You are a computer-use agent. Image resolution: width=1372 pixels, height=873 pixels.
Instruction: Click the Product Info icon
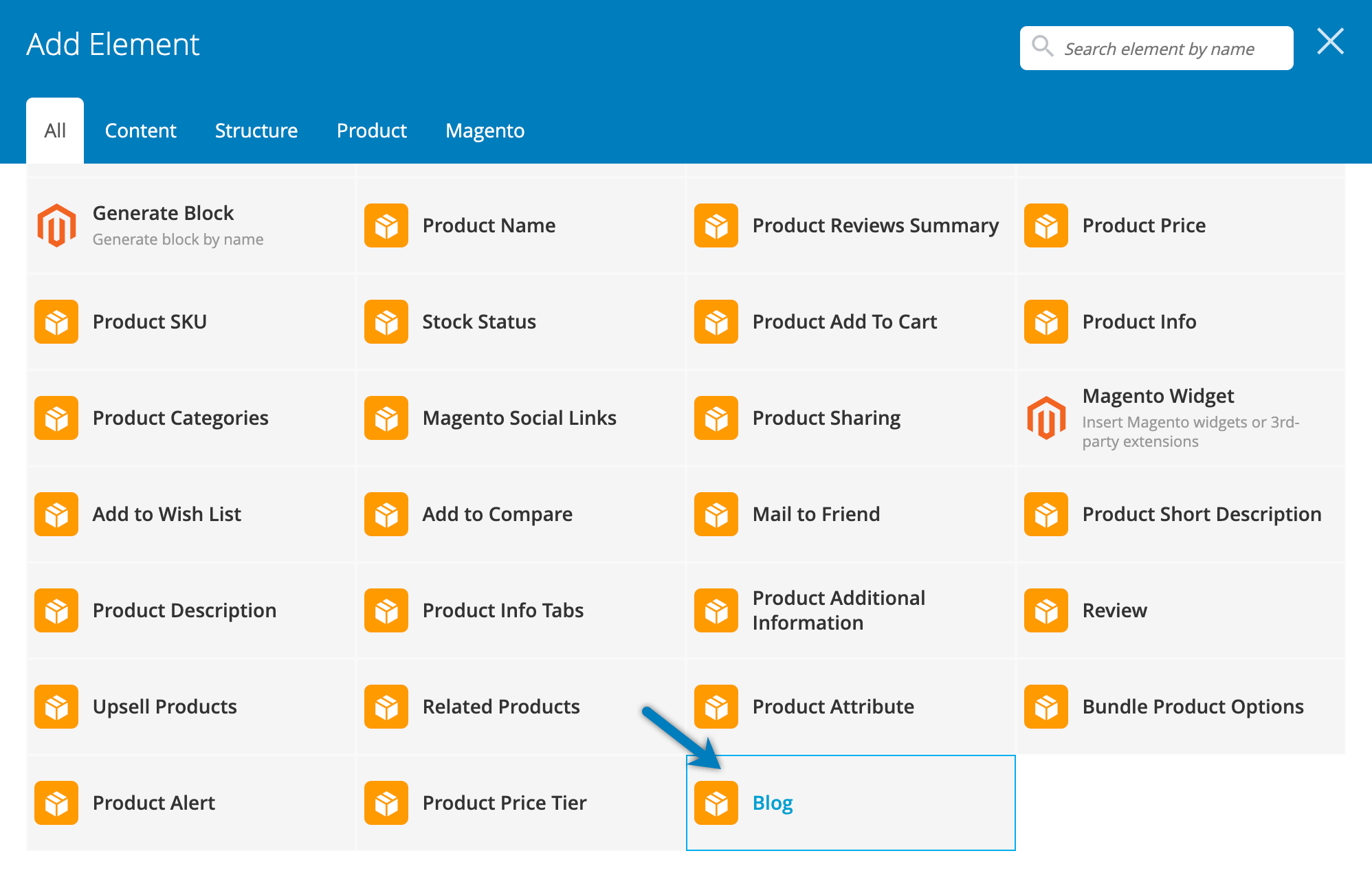1046,322
